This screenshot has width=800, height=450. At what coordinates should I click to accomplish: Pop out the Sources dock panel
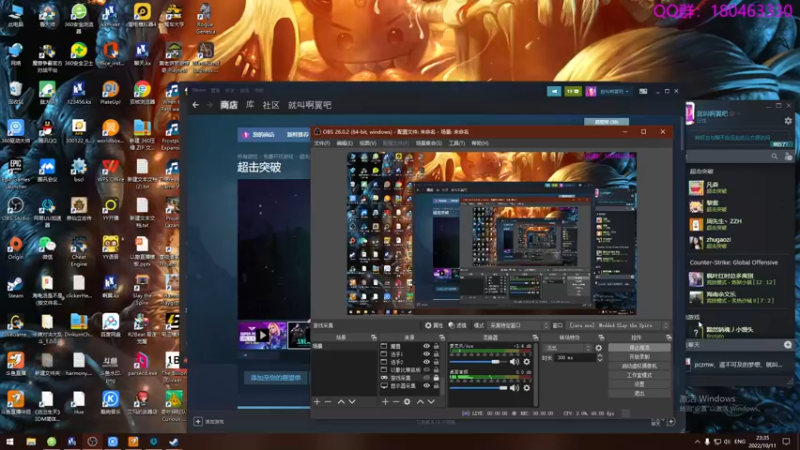pyautogui.click(x=442, y=338)
